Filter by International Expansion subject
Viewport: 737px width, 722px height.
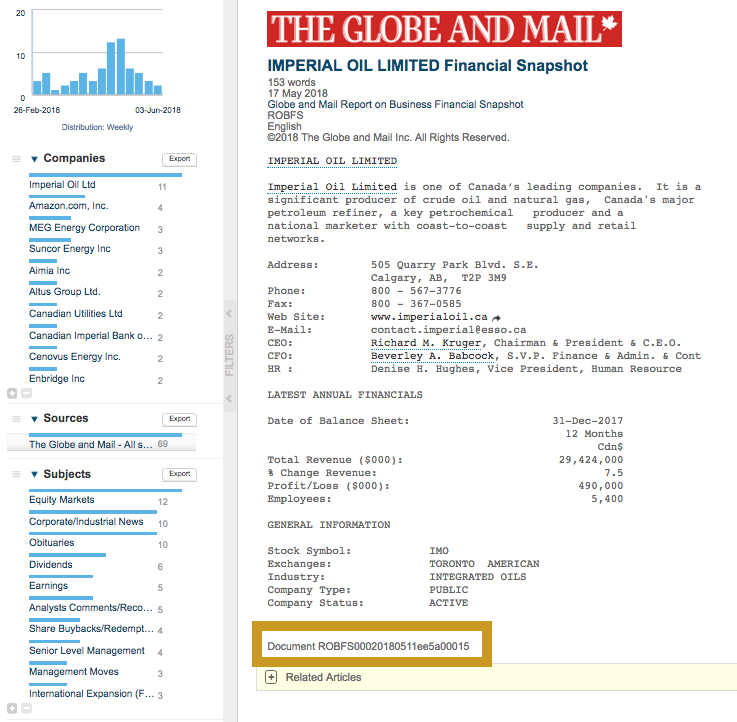[x=91, y=694]
